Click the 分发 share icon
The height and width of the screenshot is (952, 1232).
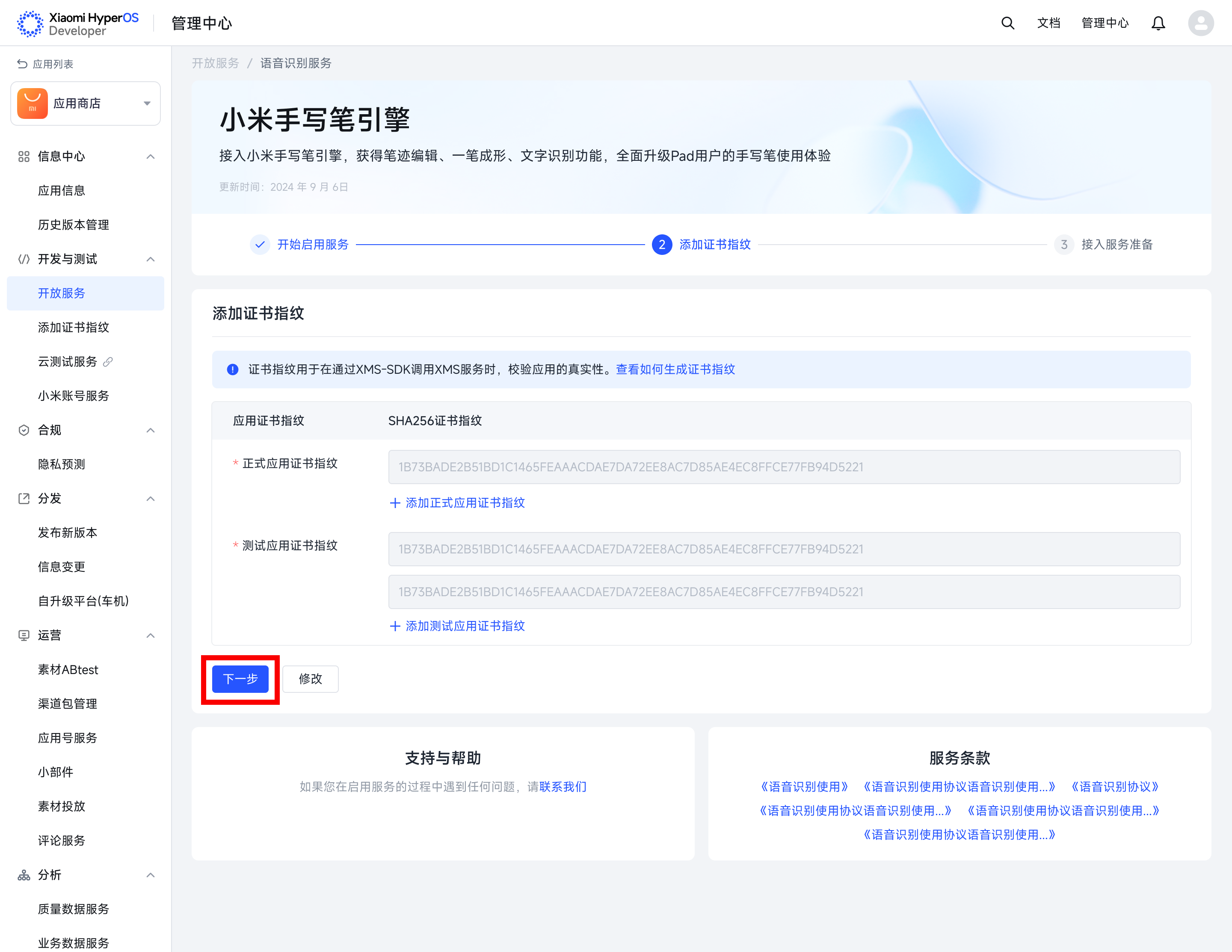point(24,499)
